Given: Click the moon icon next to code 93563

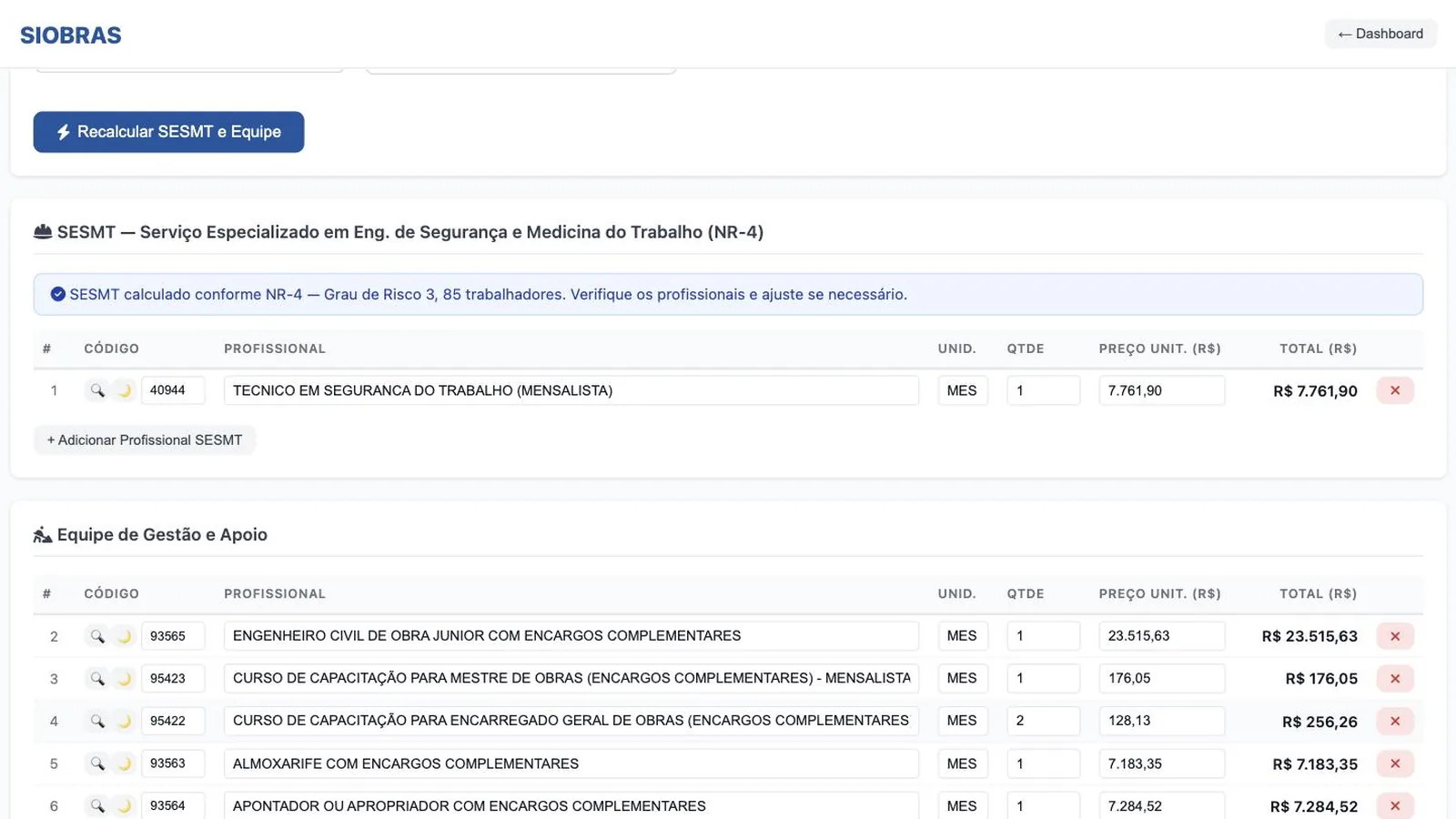Looking at the screenshot, I should tap(125, 763).
